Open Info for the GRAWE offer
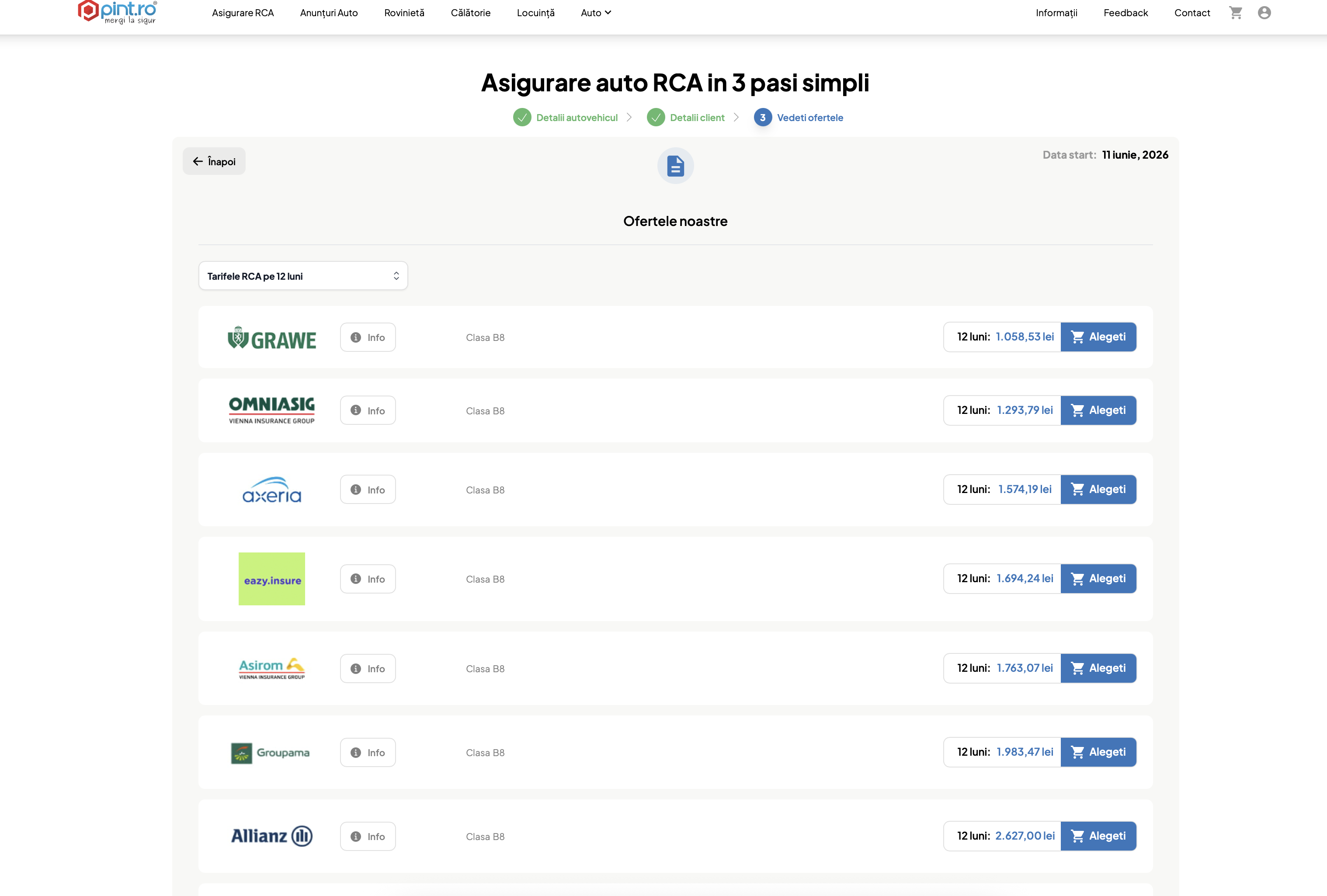 point(368,337)
